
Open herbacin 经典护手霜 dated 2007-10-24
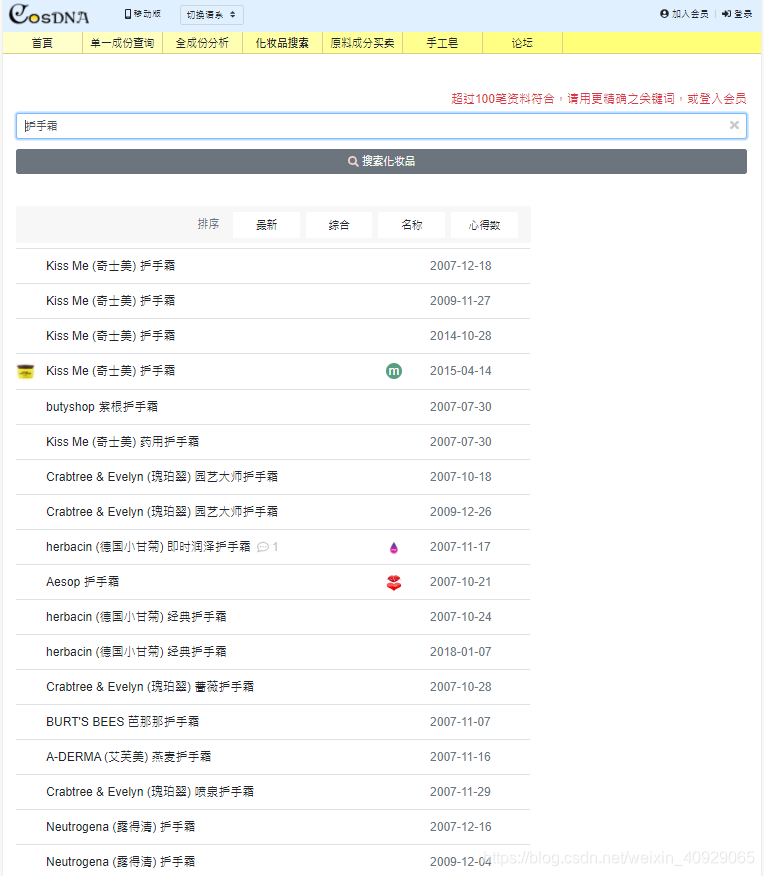(136, 617)
